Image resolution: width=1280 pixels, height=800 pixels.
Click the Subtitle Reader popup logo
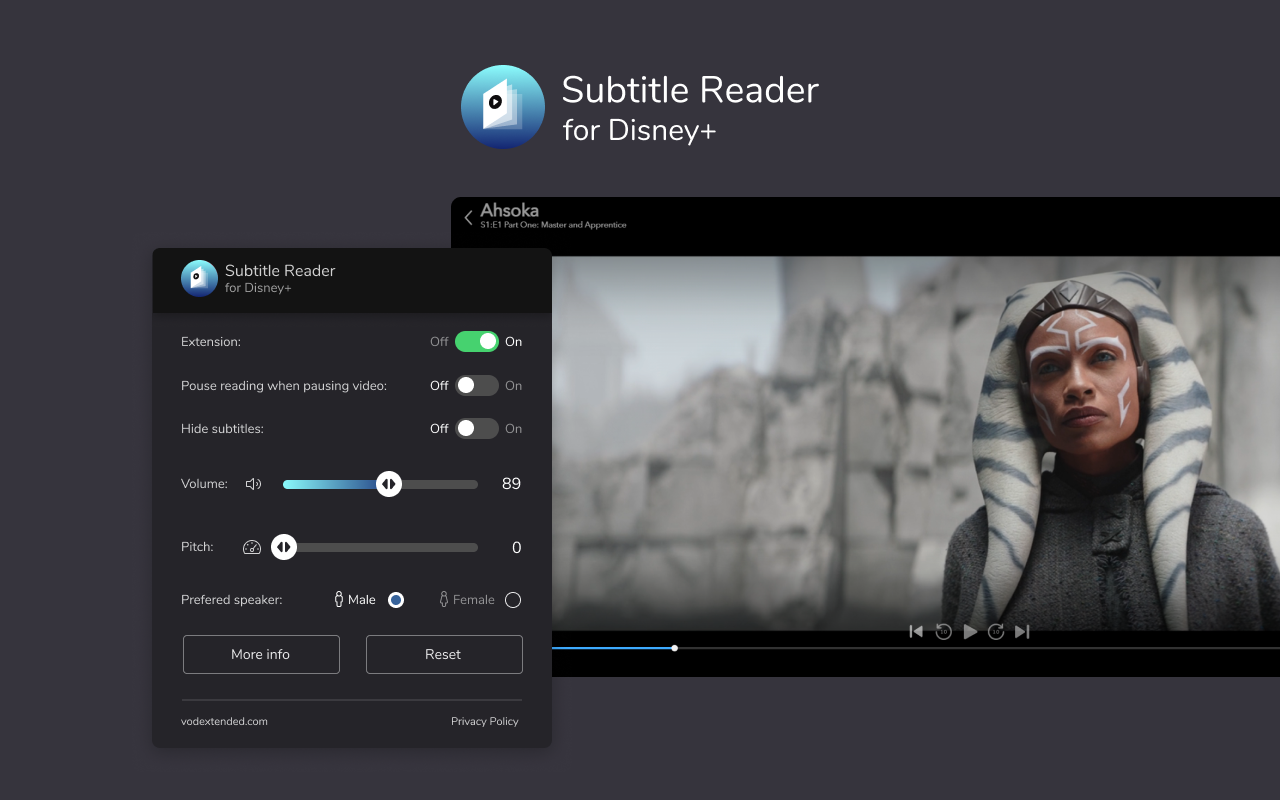pos(199,278)
